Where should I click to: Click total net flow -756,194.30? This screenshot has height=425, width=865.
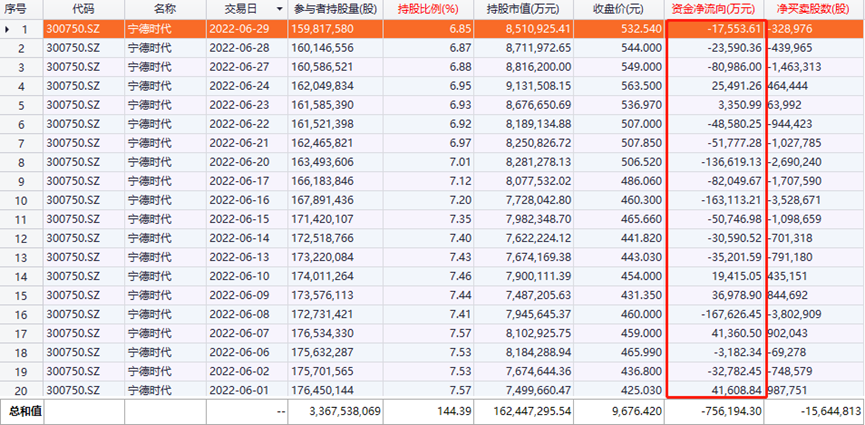(733, 411)
